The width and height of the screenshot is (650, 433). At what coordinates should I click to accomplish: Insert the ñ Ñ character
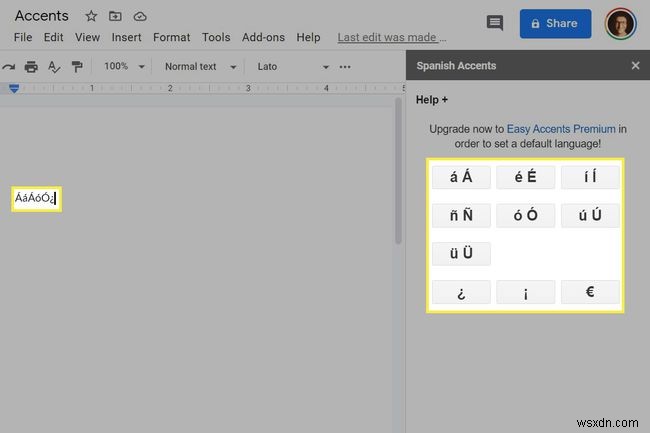coord(461,215)
